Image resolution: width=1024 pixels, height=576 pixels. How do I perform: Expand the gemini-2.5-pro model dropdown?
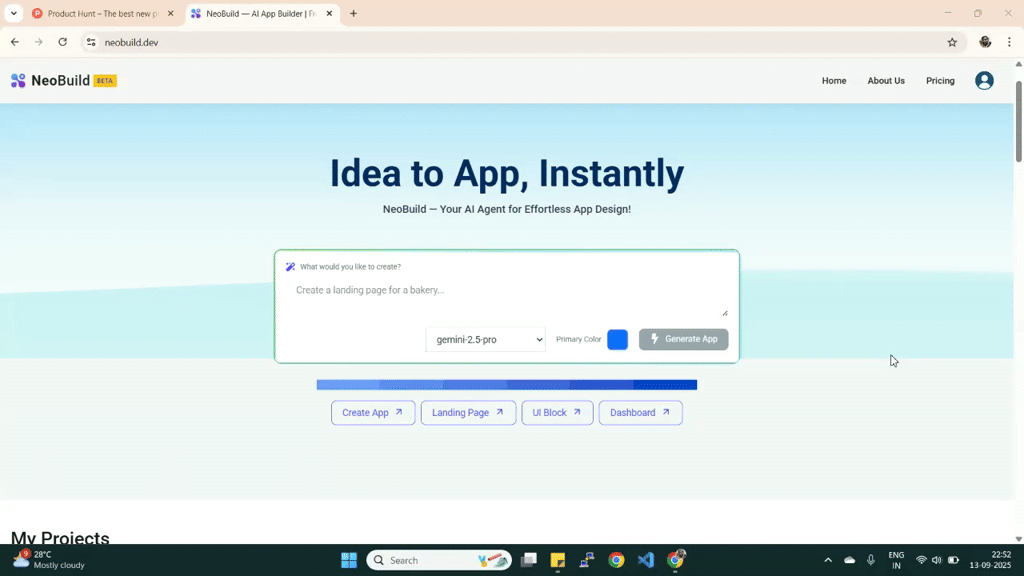click(x=485, y=340)
